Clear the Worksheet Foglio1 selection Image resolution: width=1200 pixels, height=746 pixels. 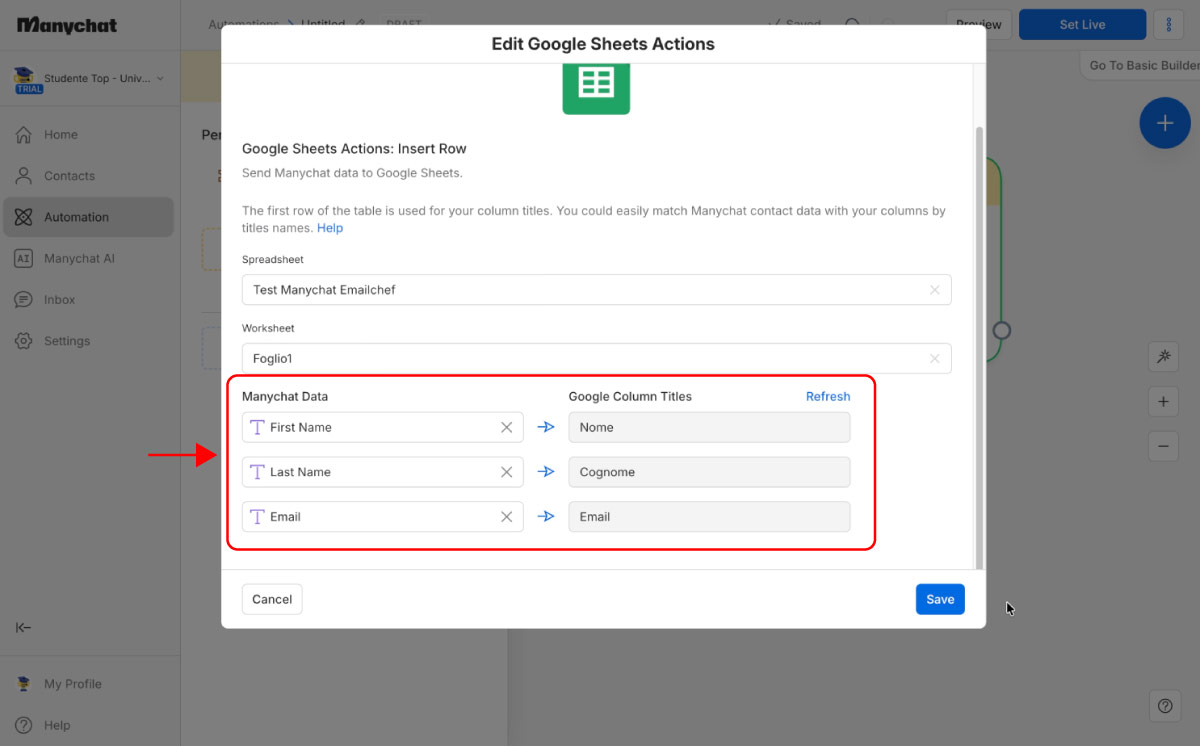coord(935,358)
